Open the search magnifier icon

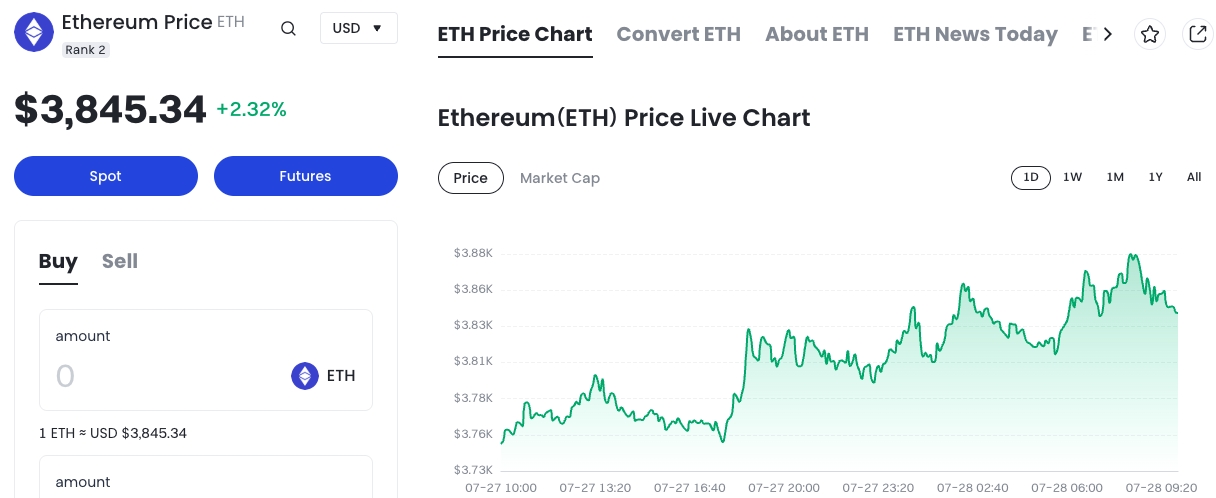pos(288,29)
